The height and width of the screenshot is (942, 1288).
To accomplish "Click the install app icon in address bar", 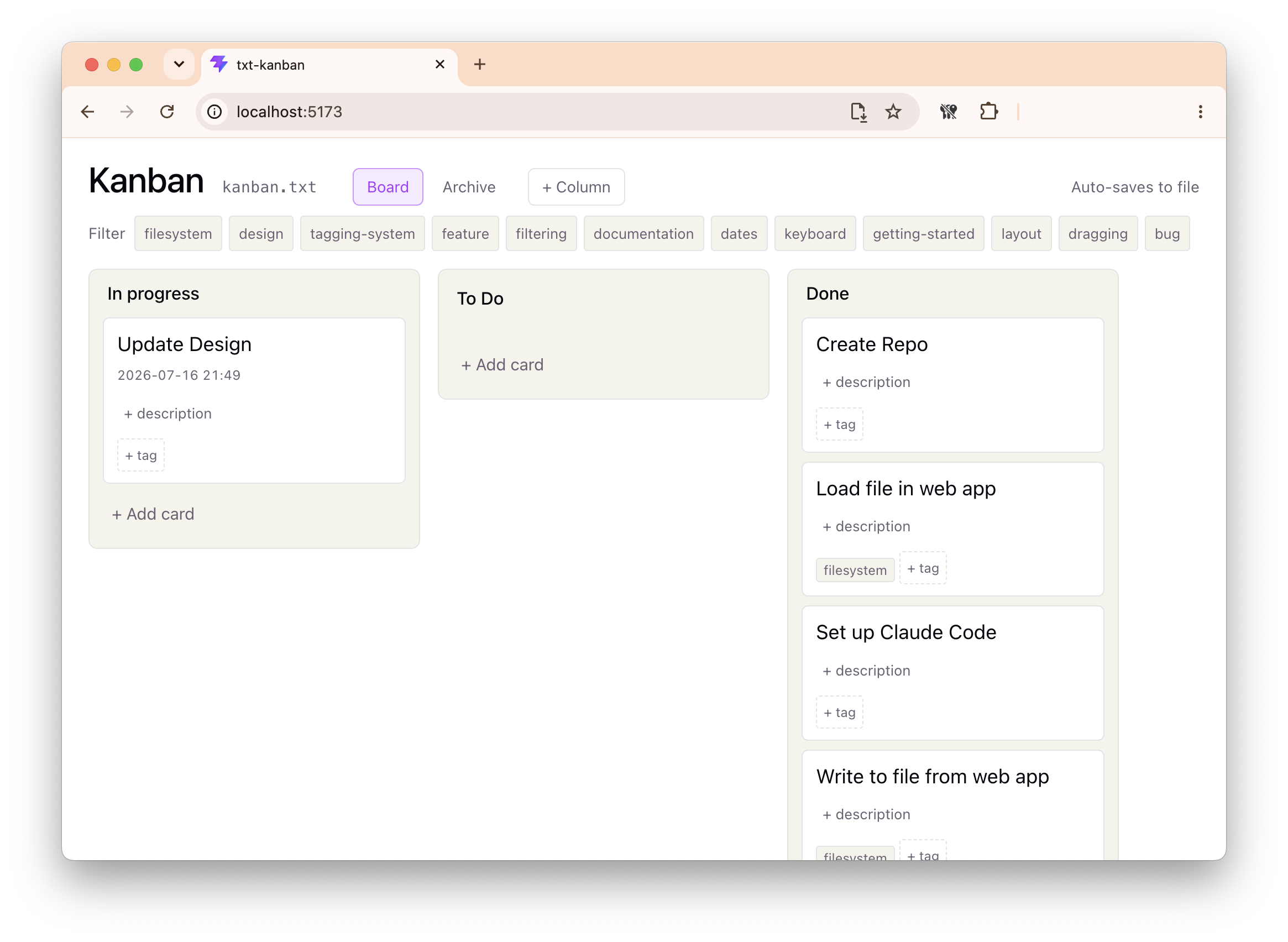I will click(858, 112).
